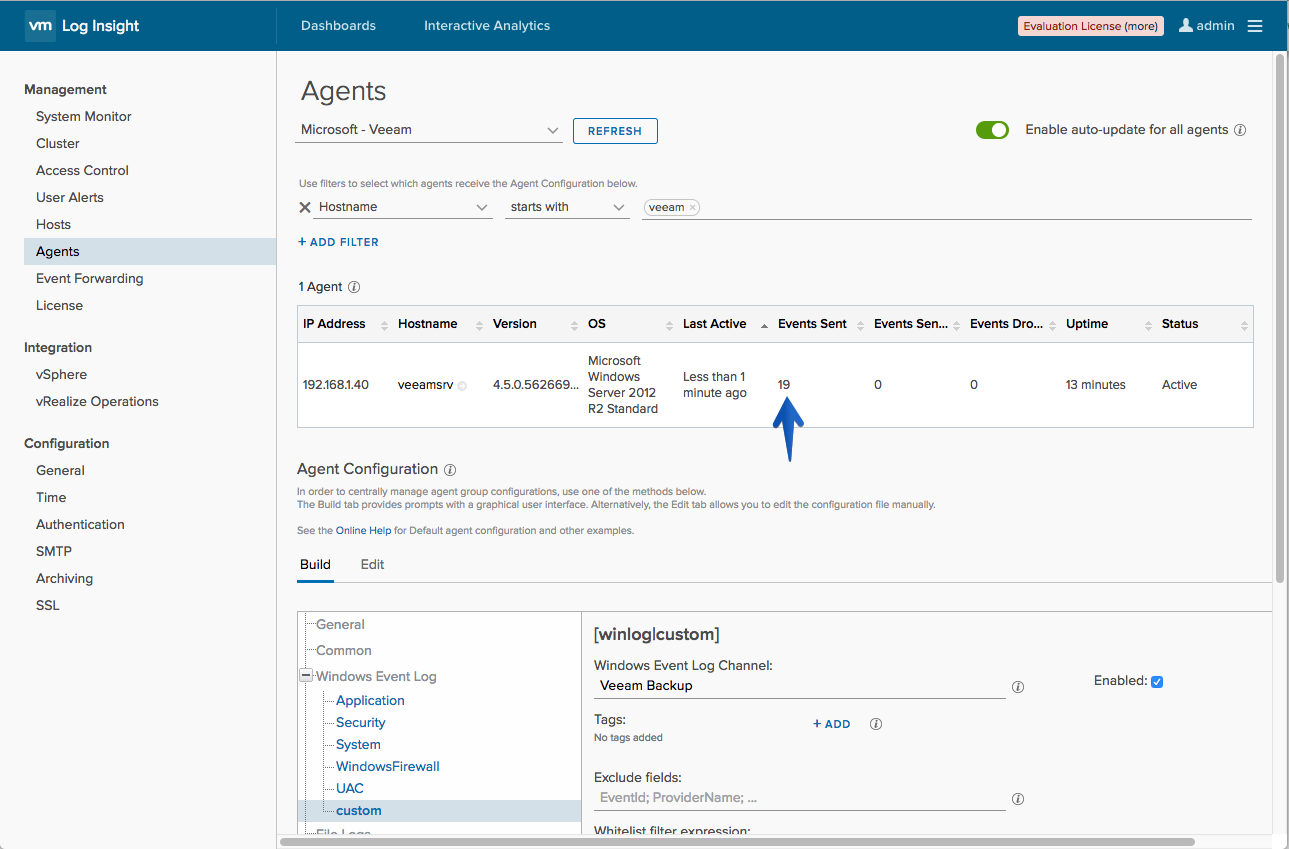
Task: Open vRealize Operations integration page
Action: tap(97, 402)
